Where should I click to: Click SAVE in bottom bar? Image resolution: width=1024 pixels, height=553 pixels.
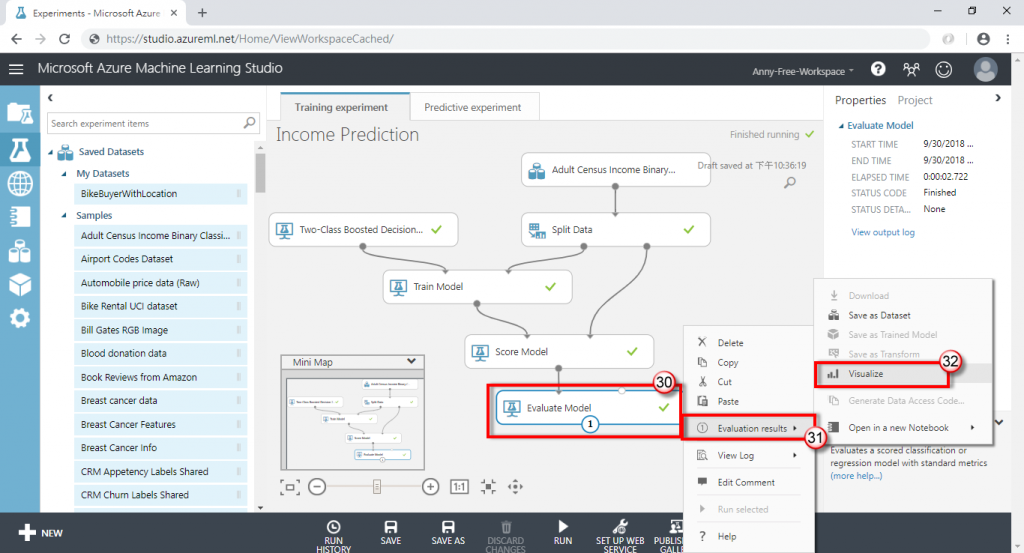(x=391, y=533)
